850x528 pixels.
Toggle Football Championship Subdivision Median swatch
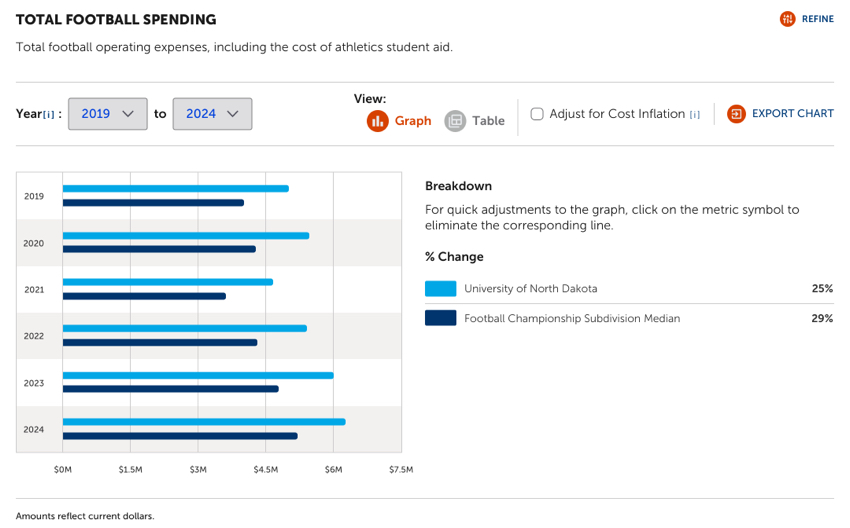(440, 319)
